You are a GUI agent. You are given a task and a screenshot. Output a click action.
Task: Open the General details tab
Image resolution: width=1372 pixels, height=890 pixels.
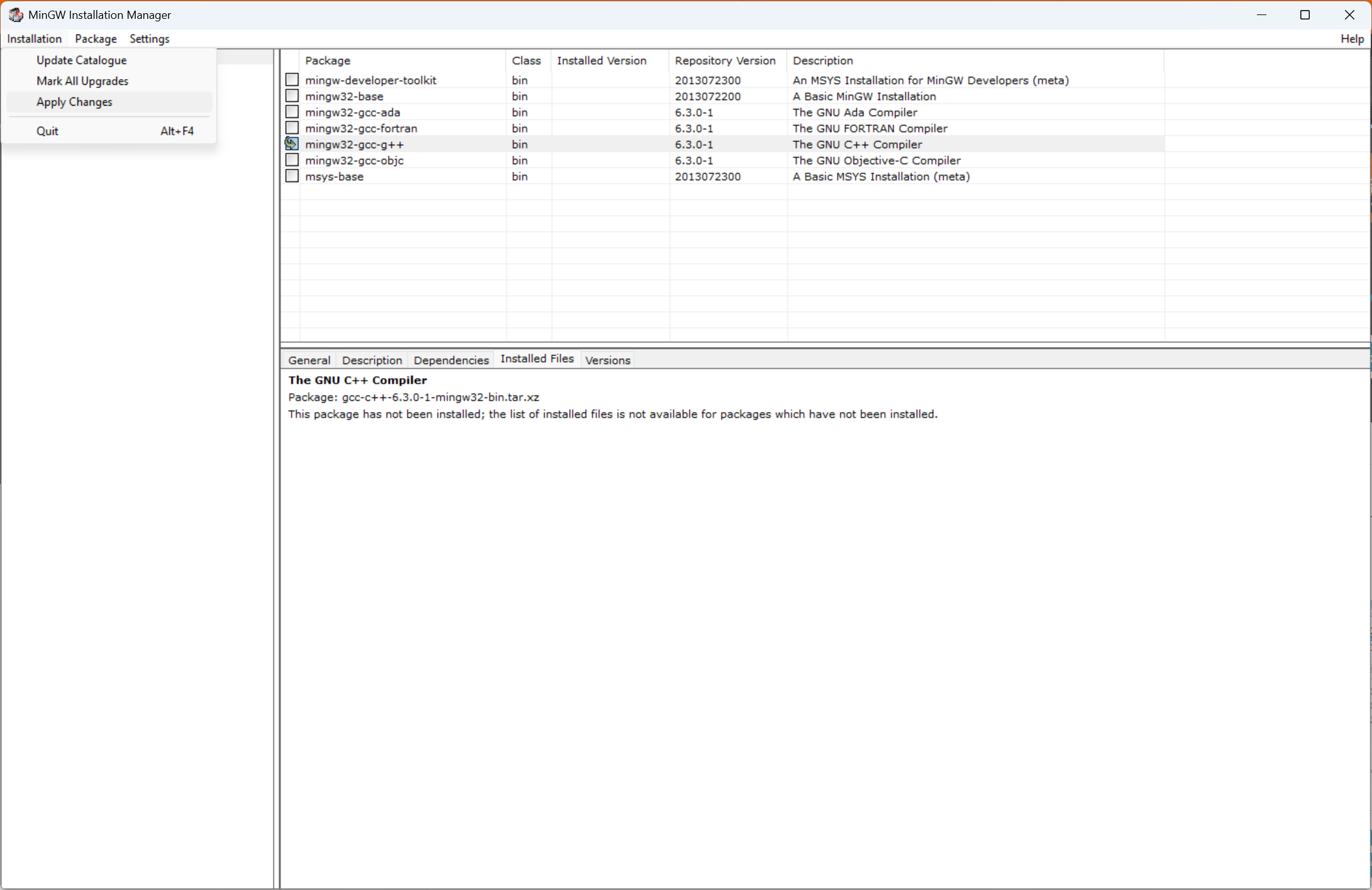309,360
